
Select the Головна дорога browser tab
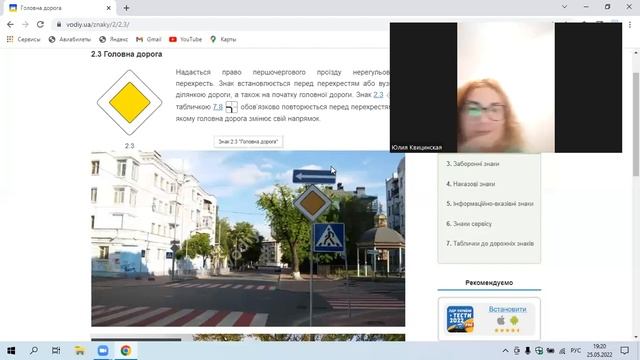[60, 8]
